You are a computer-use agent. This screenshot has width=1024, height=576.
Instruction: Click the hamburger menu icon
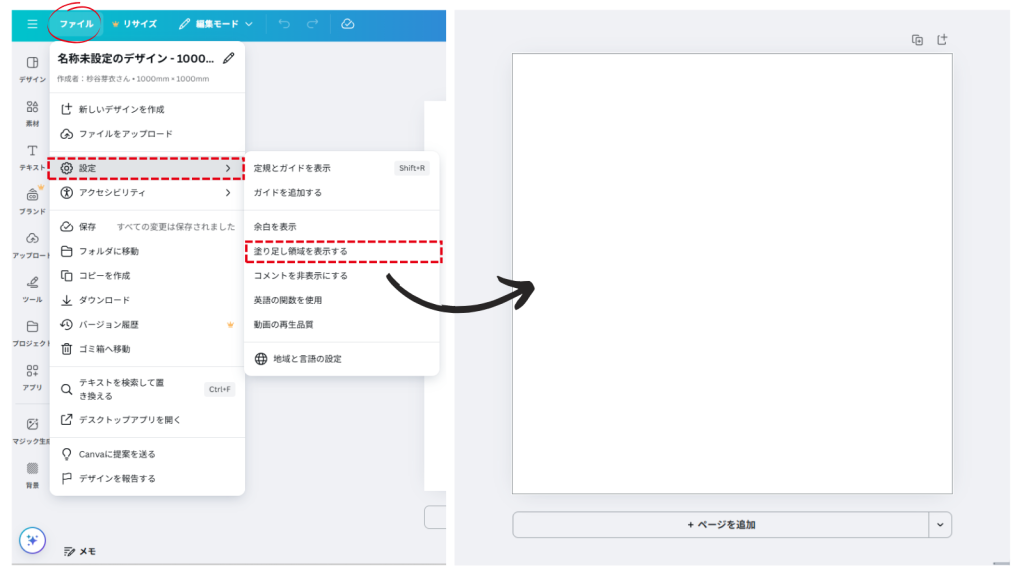point(32,24)
